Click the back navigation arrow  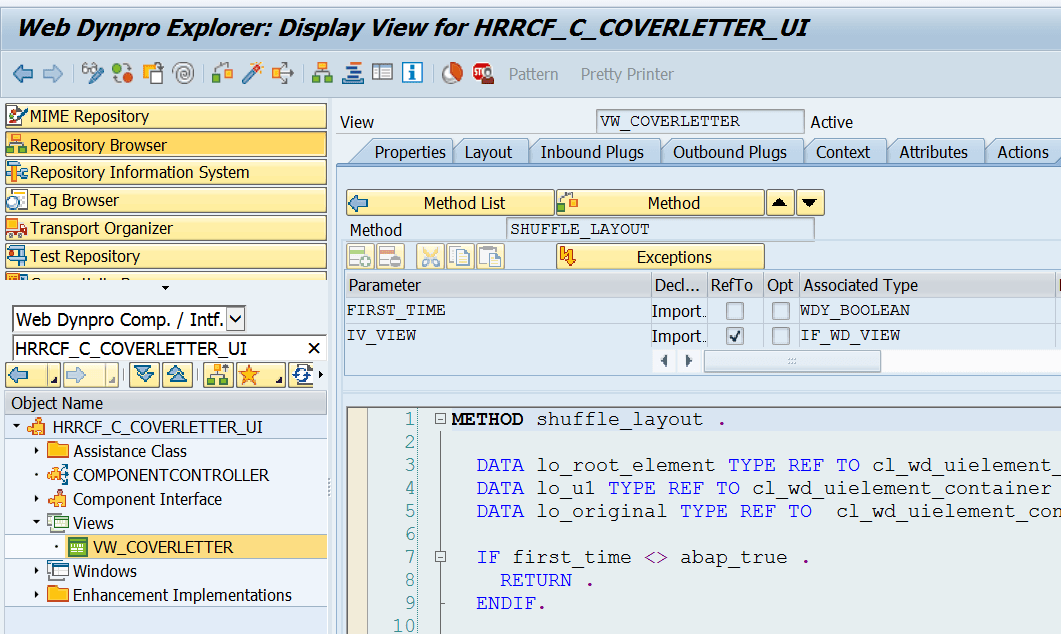click(25, 72)
